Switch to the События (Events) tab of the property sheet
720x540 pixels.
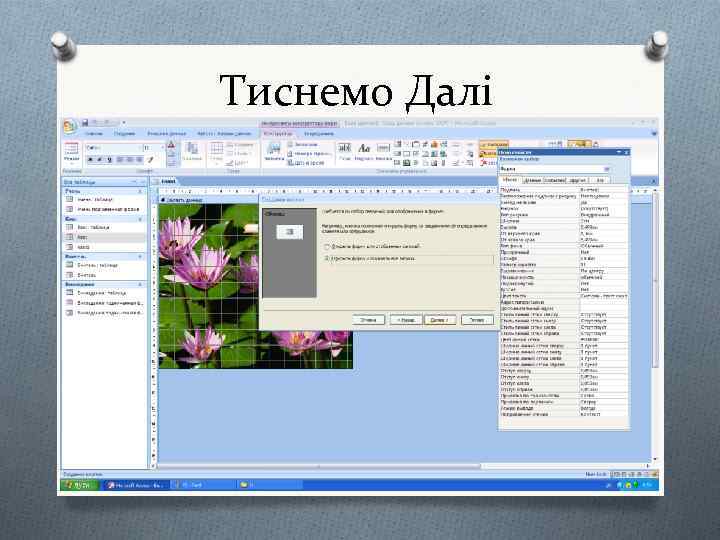click(x=555, y=180)
